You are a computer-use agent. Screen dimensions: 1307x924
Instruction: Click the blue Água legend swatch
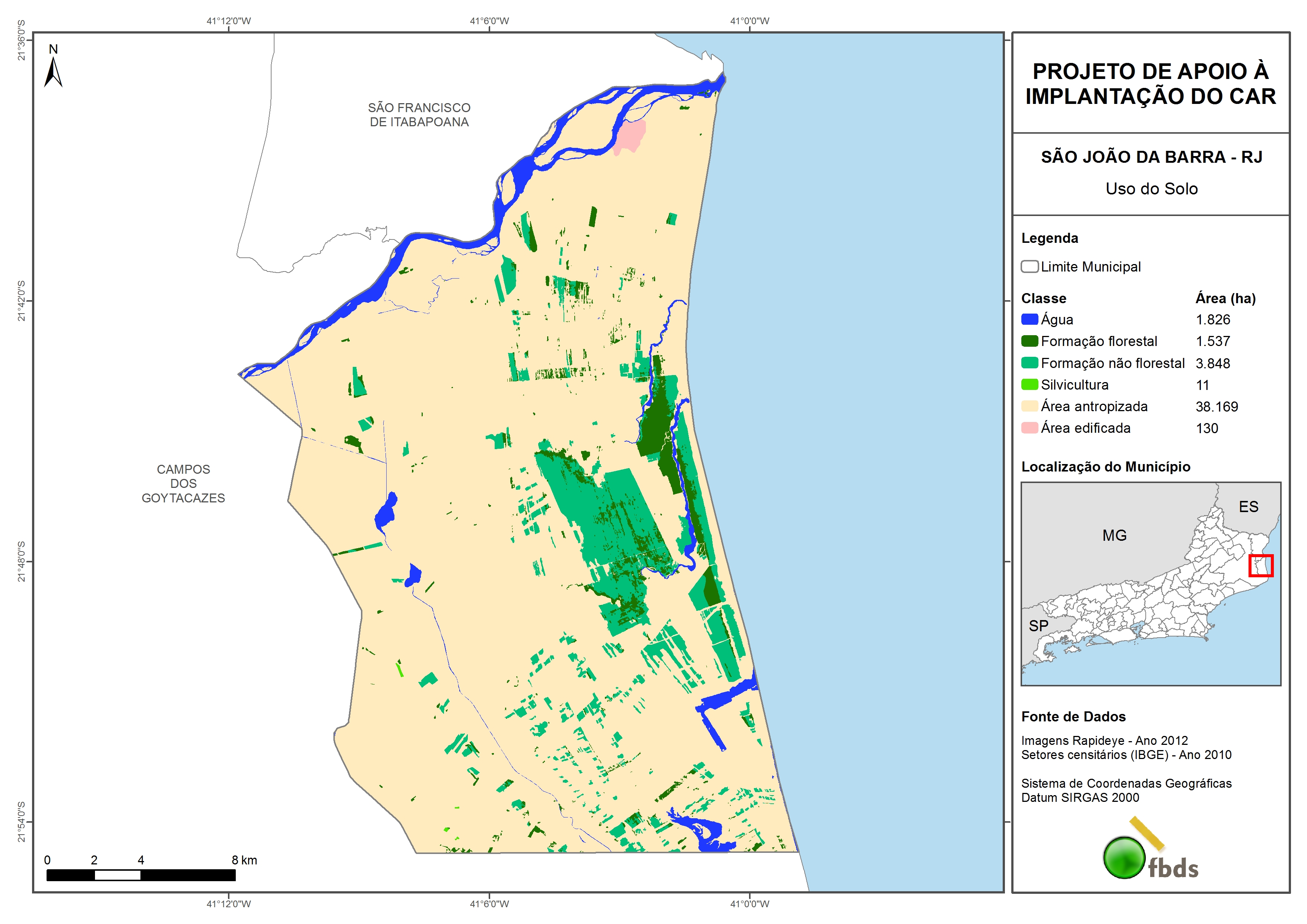(x=1029, y=320)
